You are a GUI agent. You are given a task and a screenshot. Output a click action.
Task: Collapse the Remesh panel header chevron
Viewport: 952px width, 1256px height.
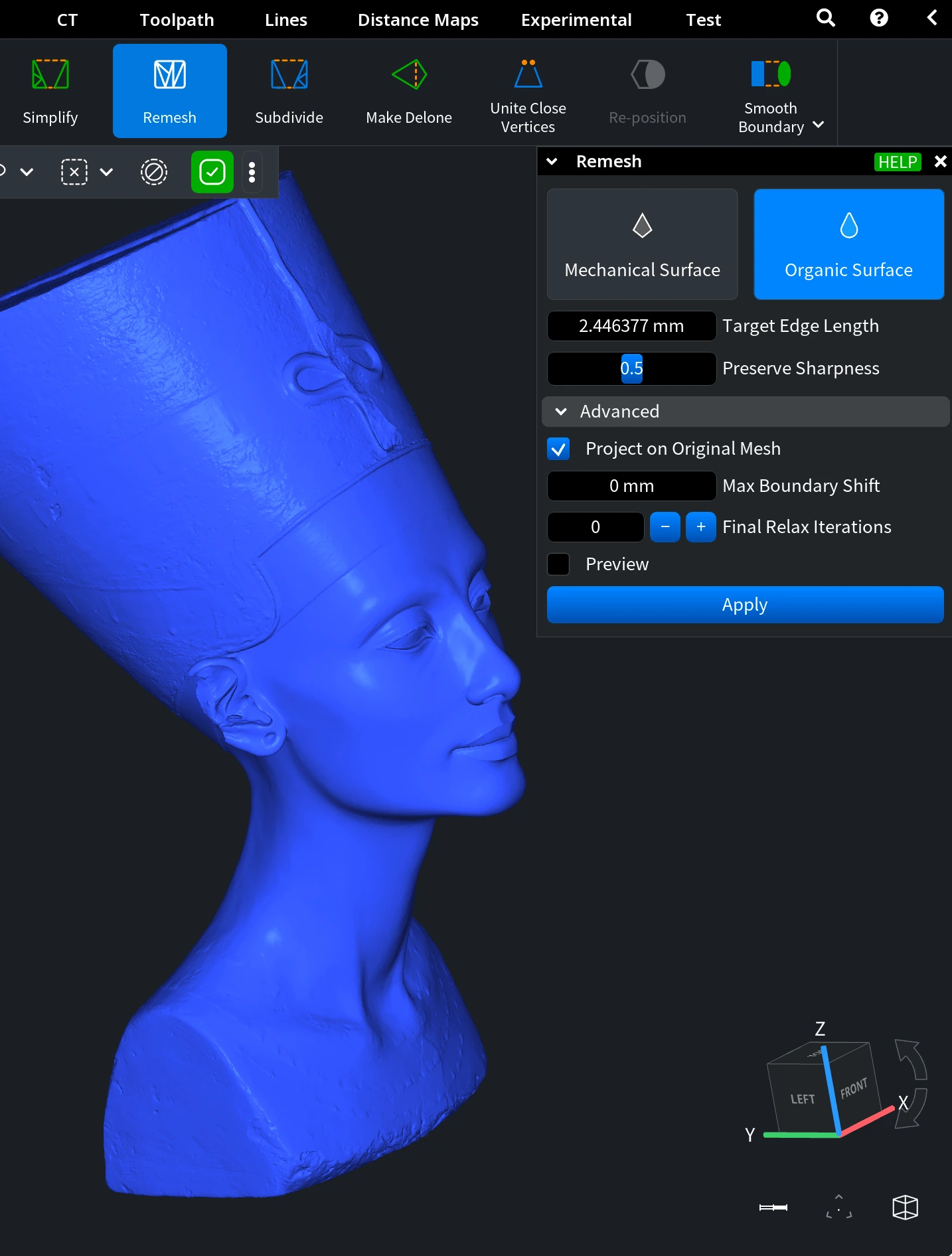(552, 161)
